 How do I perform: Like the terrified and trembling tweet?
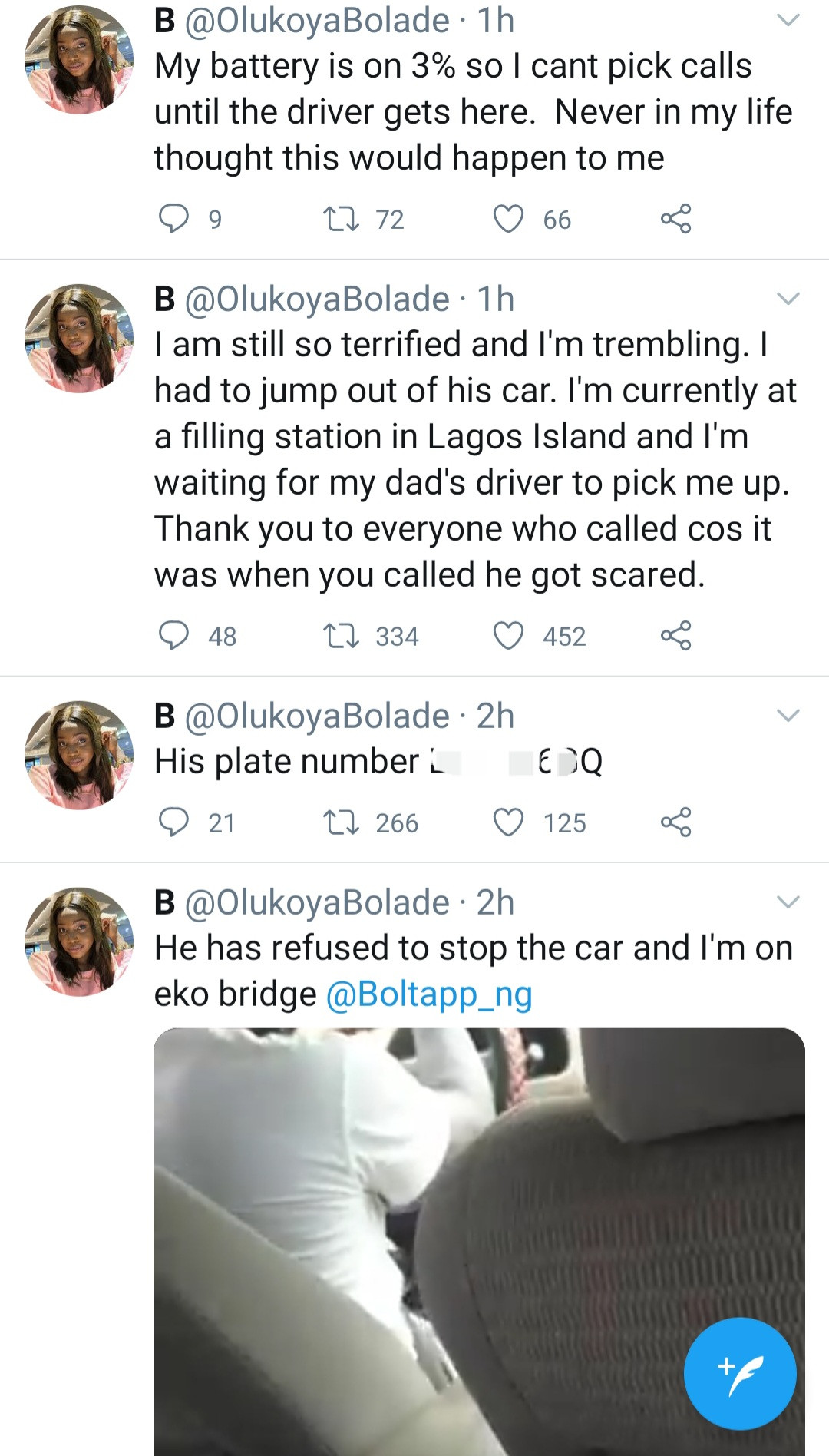pos(508,636)
